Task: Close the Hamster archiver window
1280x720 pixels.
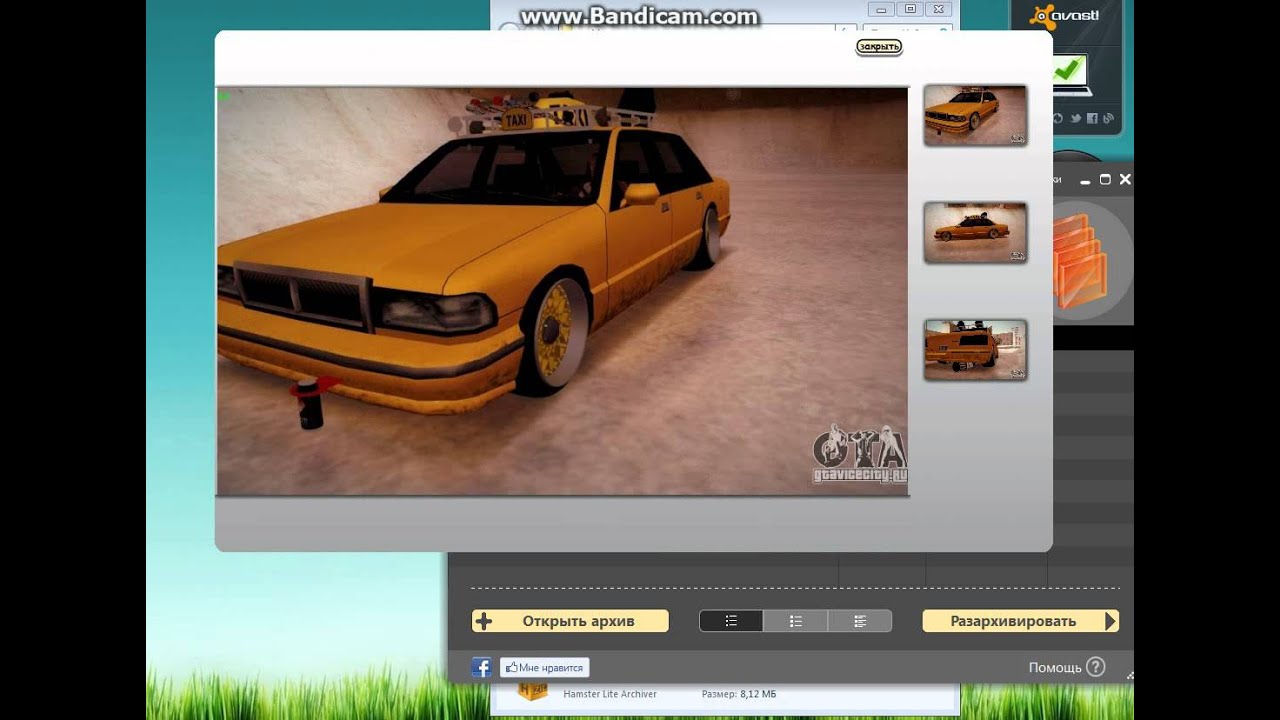Action: 1125,180
